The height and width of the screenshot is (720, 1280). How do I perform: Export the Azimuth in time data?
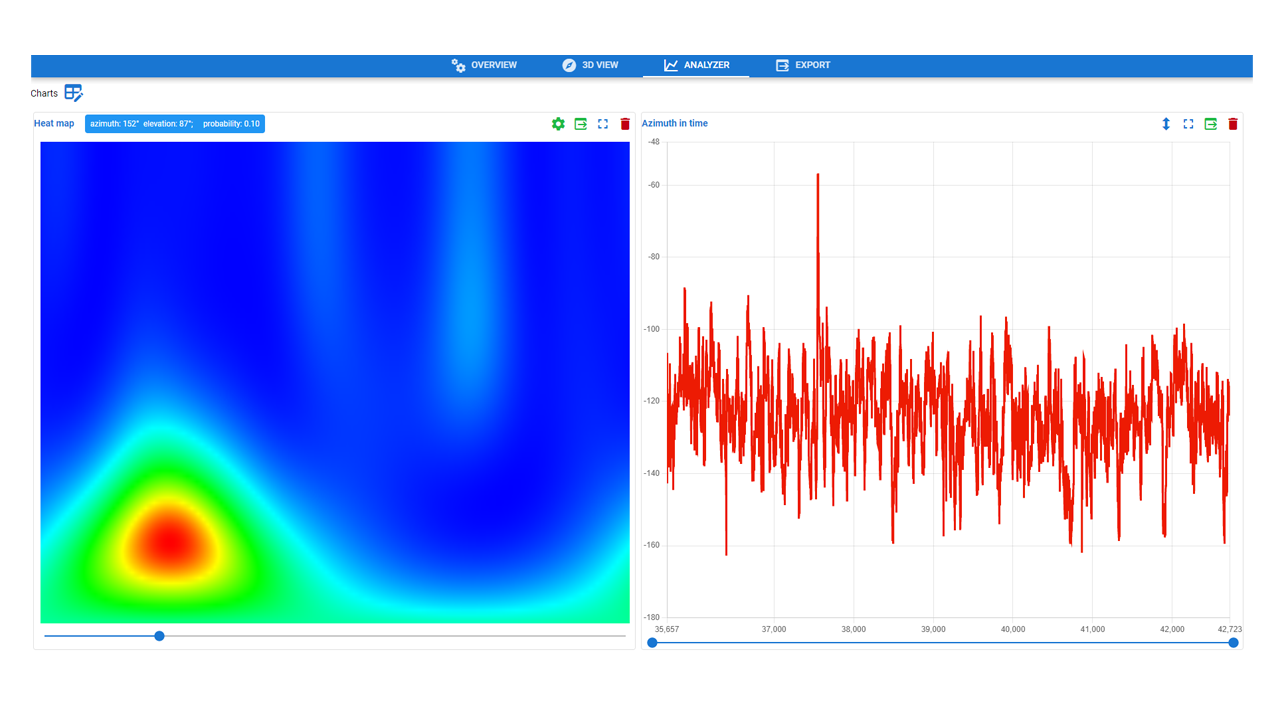pos(1210,124)
